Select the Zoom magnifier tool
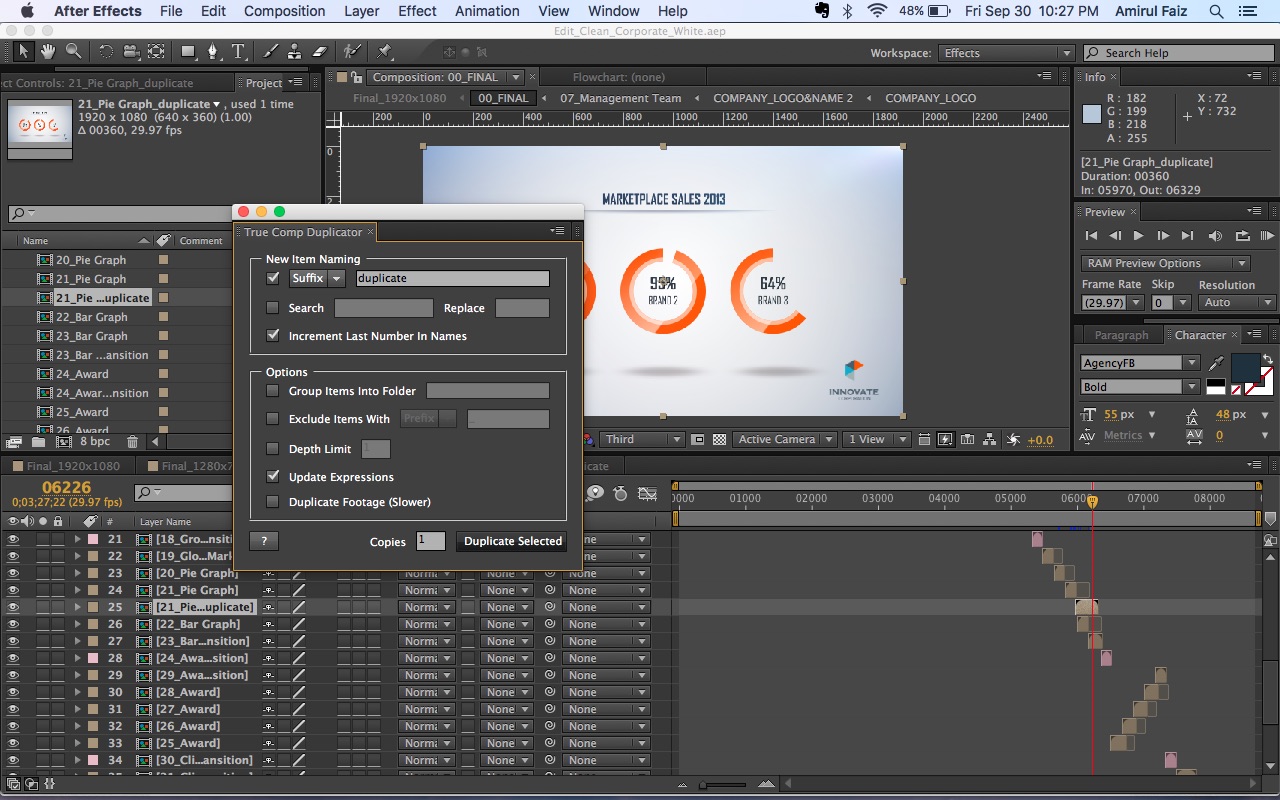1280x800 pixels. coord(74,51)
